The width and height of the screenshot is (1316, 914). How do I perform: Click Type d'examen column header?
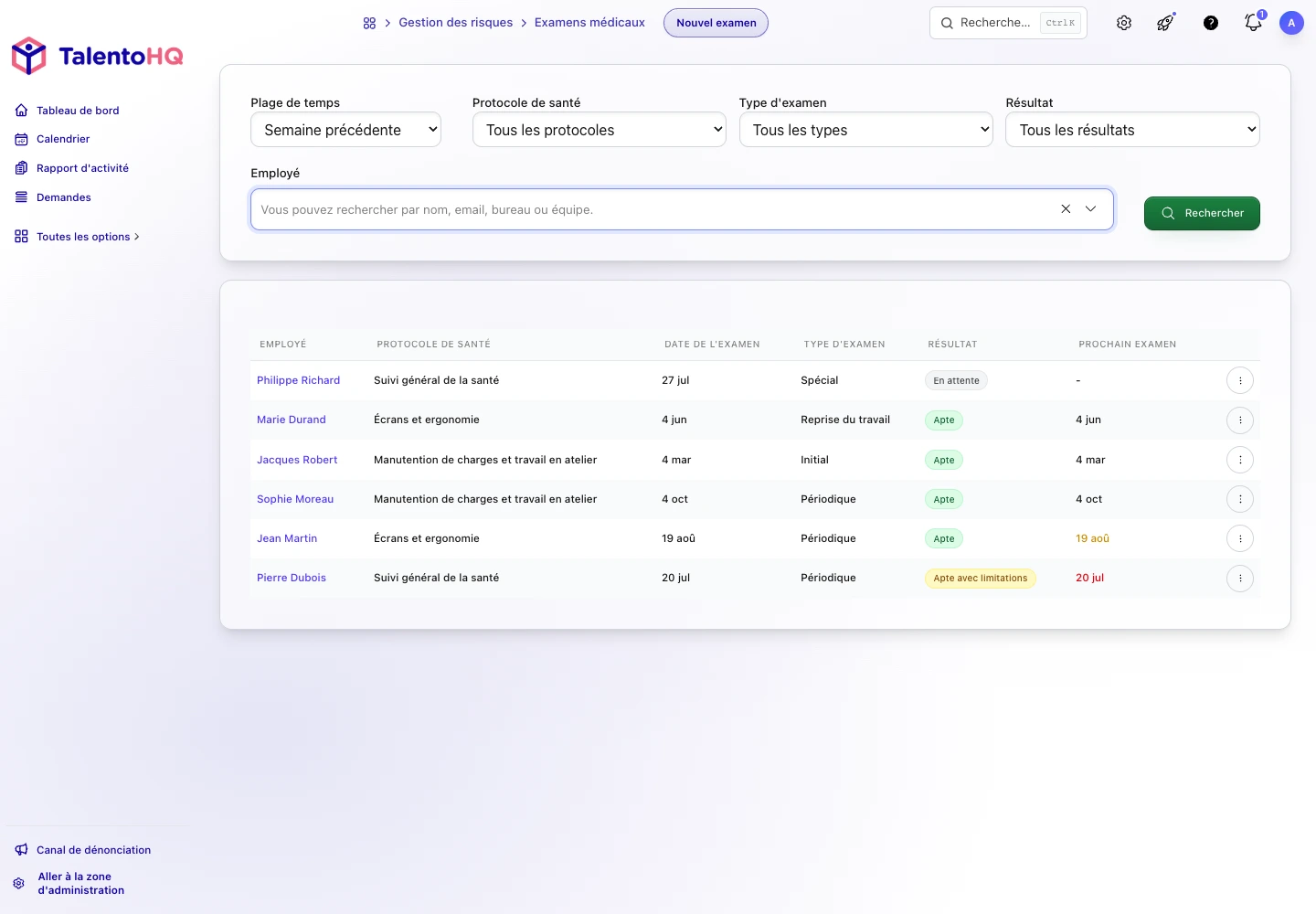[844, 345]
